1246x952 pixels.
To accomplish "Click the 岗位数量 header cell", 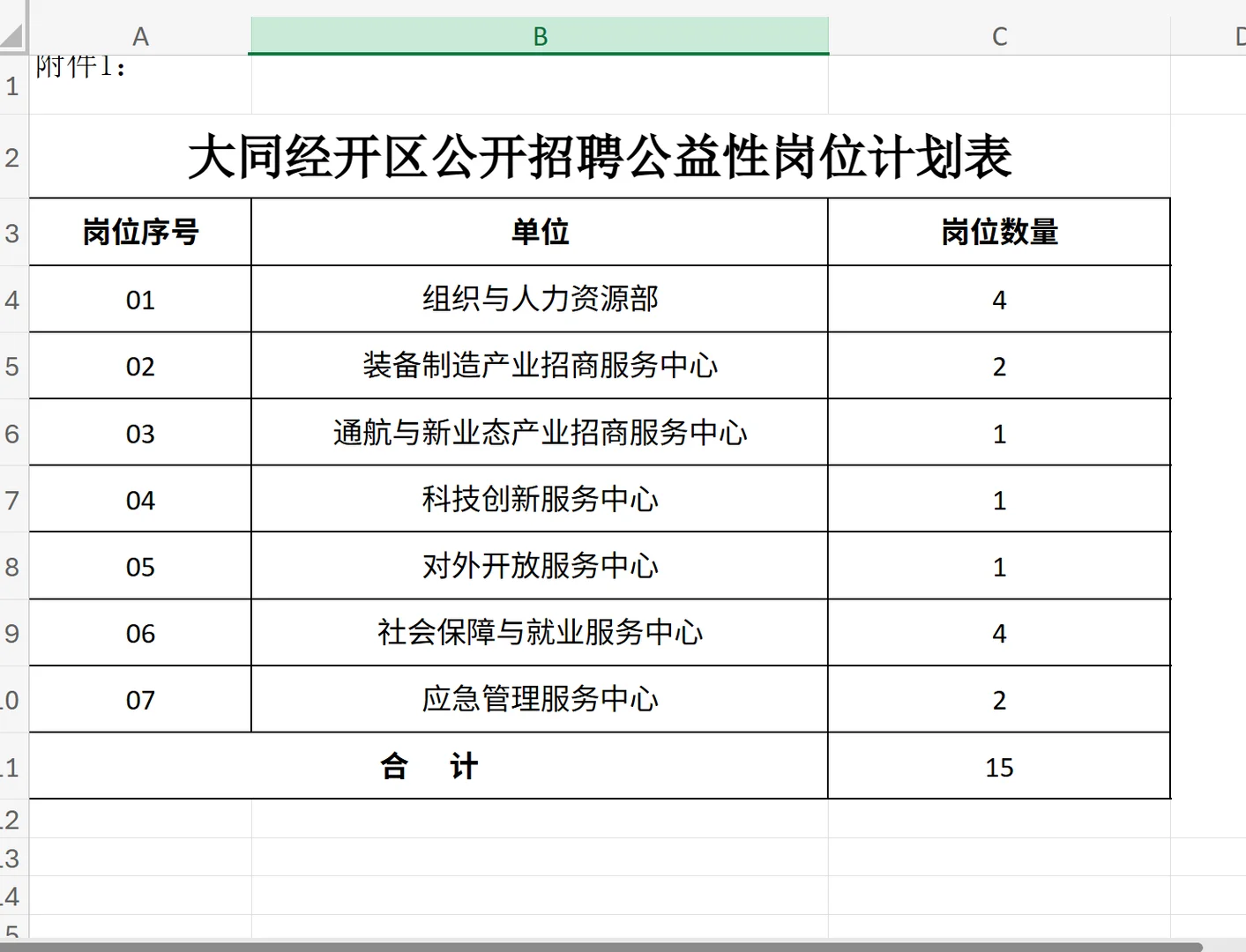I will [999, 233].
